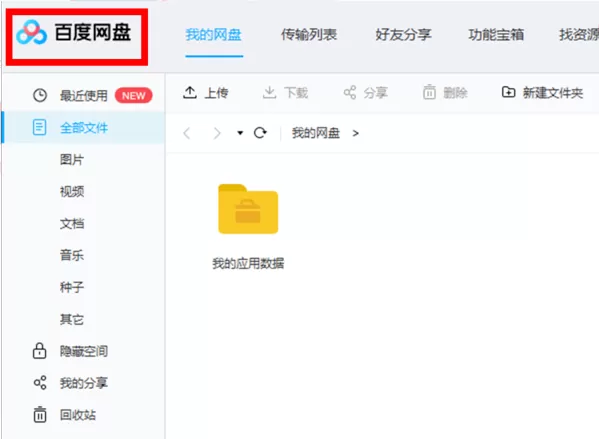Expand the navigation history dropdown arrow
599x439 pixels.
click(x=240, y=133)
